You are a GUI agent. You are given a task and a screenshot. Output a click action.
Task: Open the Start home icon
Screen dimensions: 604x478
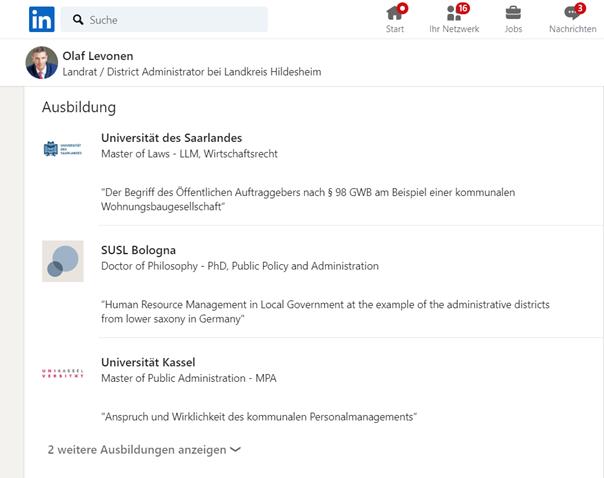tap(396, 13)
